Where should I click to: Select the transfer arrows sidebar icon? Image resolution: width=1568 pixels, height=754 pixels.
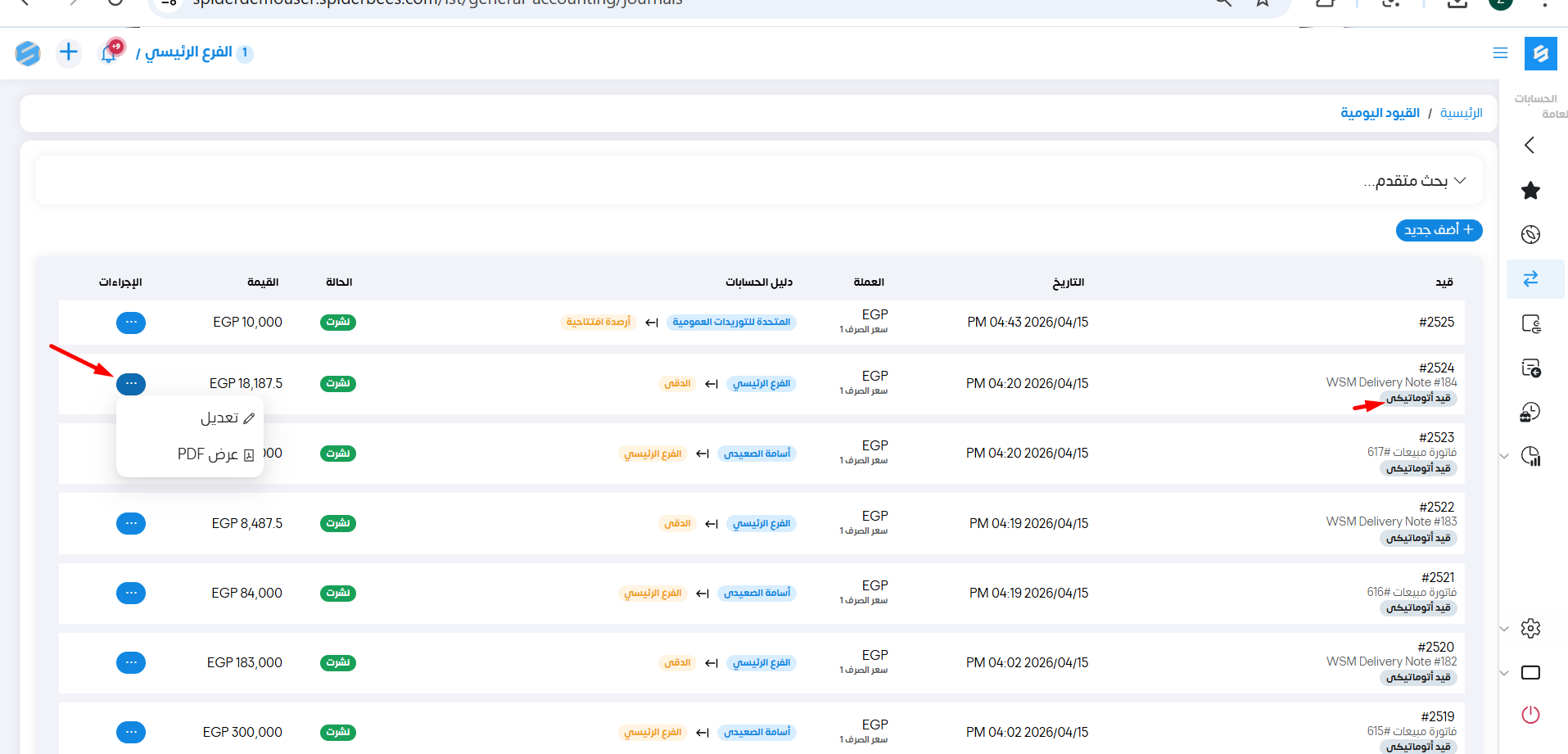(1530, 279)
